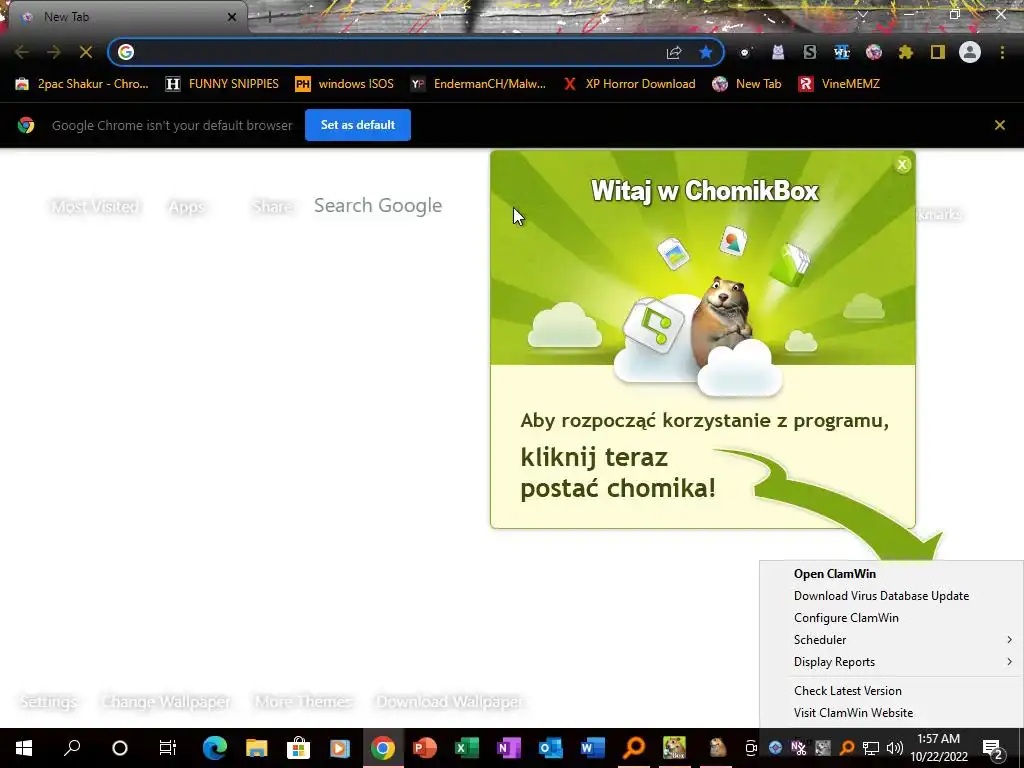Open the Extensions puzzle piece menu
Viewport: 1024px width, 768px height.
[x=906, y=52]
